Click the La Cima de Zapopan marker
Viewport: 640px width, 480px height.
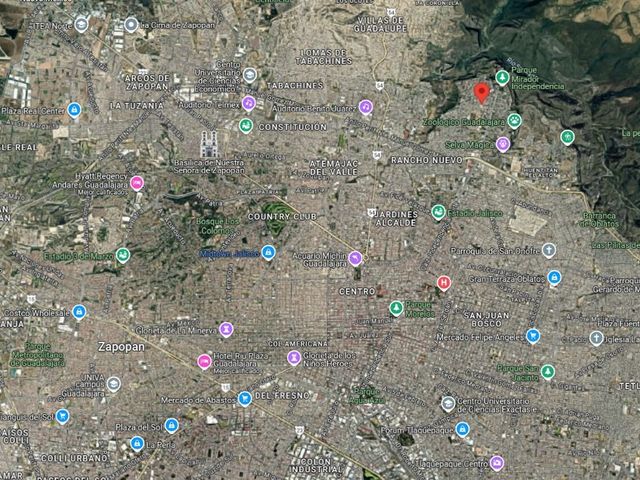tap(131, 25)
